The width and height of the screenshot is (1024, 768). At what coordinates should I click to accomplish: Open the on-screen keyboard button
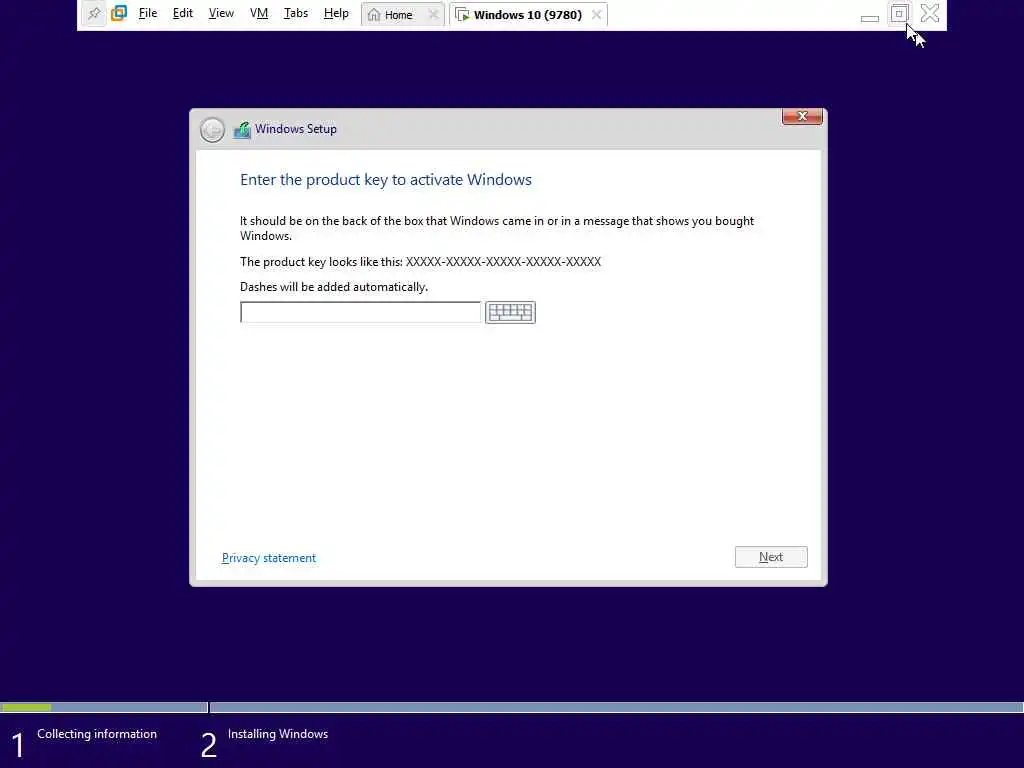[x=510, y=312]
